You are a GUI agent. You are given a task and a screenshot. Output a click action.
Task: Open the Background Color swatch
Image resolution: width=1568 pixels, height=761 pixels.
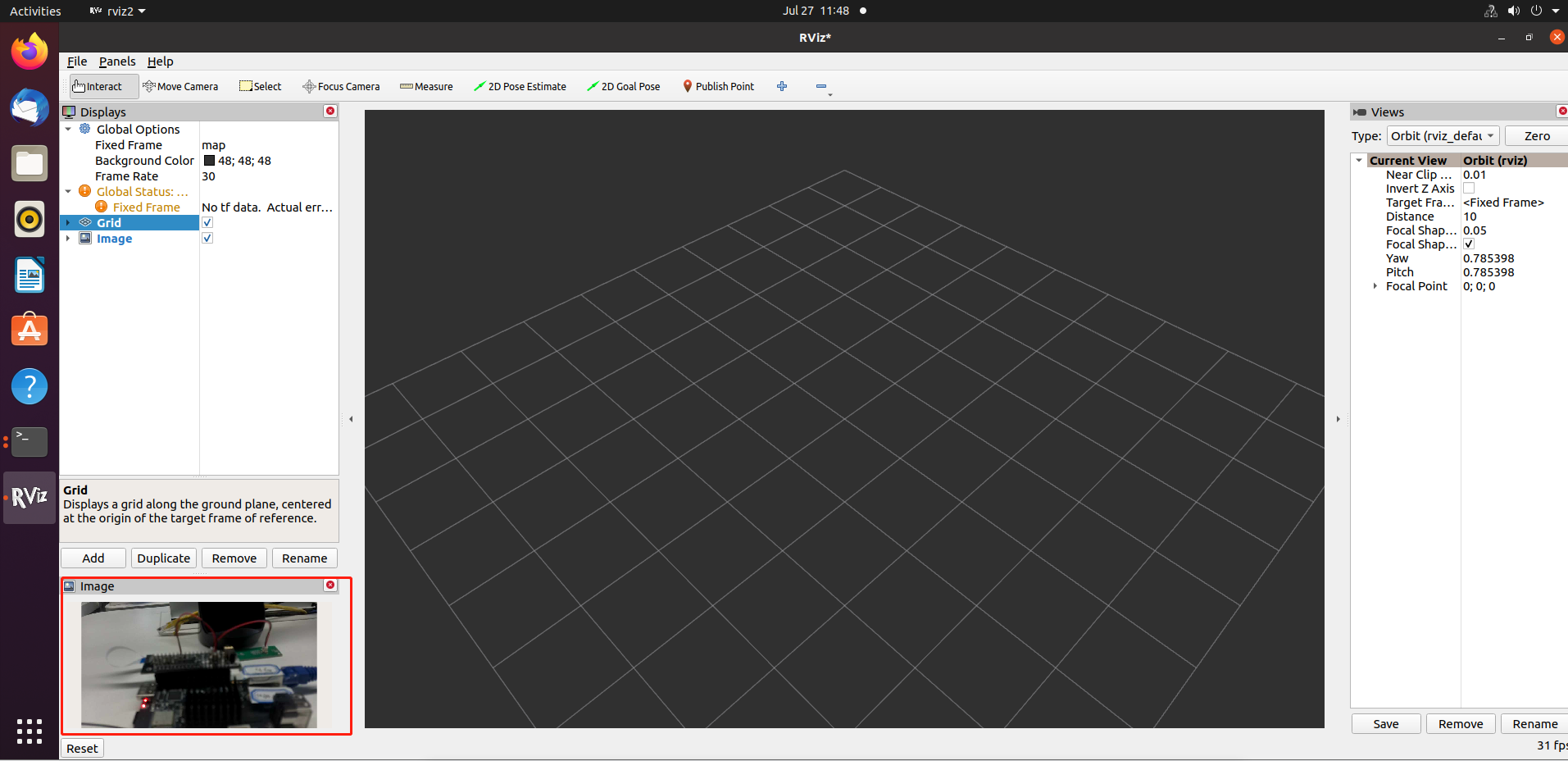coord(209,161)
